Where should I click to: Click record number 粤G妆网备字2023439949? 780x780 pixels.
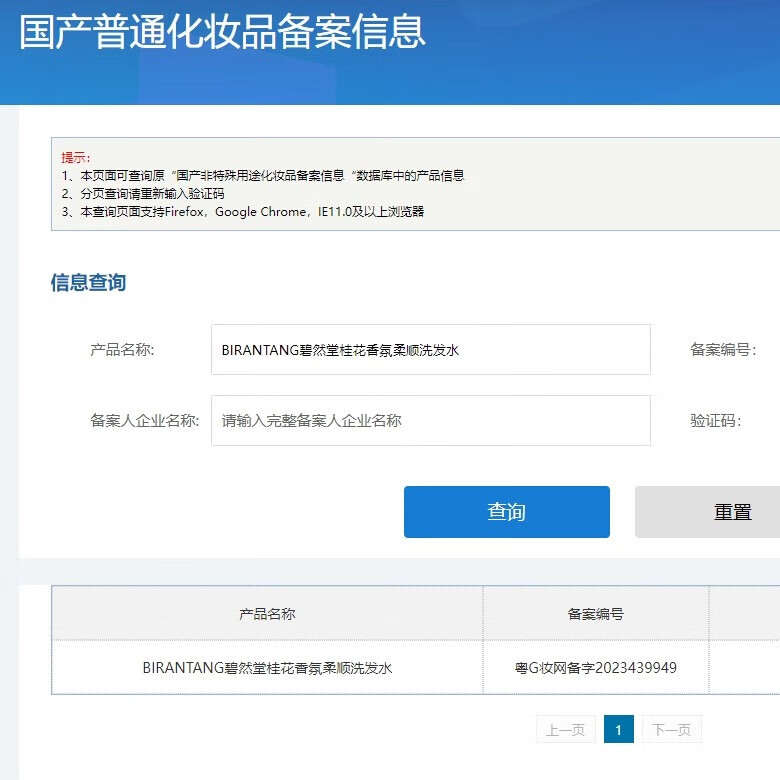coord(595,667)
